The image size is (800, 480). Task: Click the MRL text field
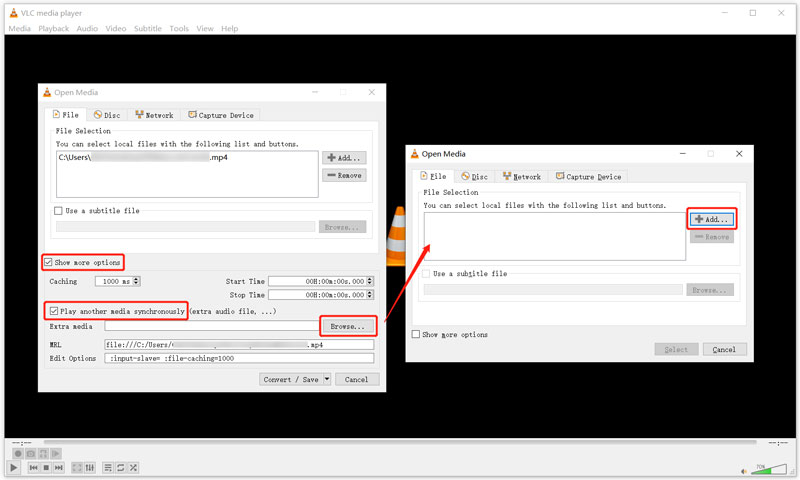239,345
